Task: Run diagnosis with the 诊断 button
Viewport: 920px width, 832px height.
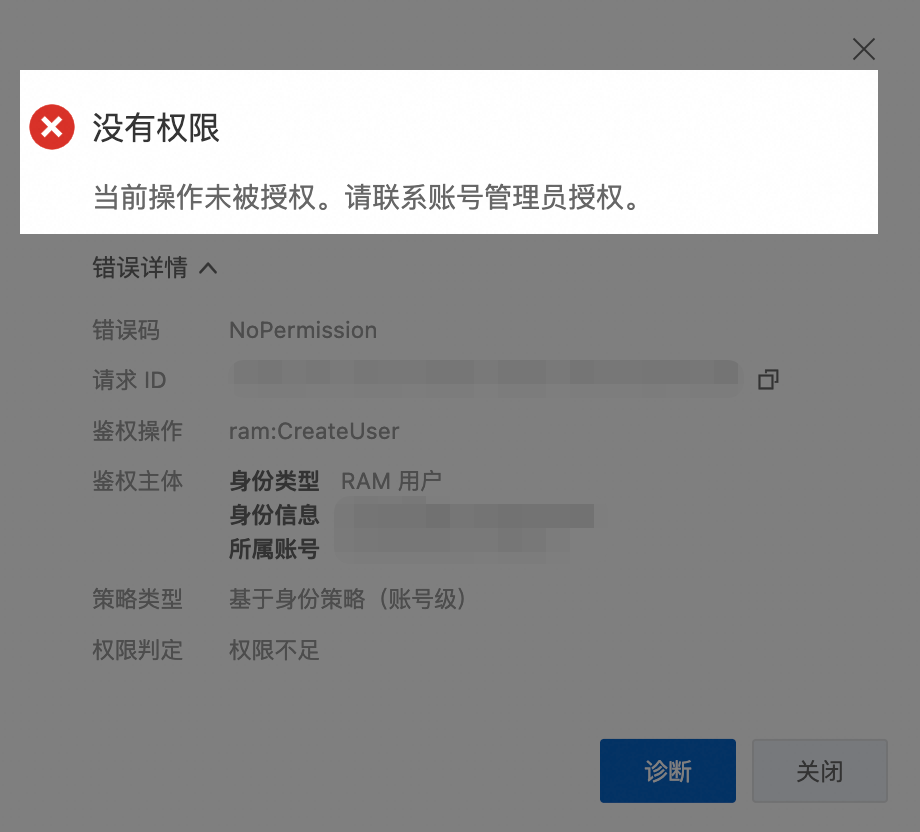Action: [668, 770]
